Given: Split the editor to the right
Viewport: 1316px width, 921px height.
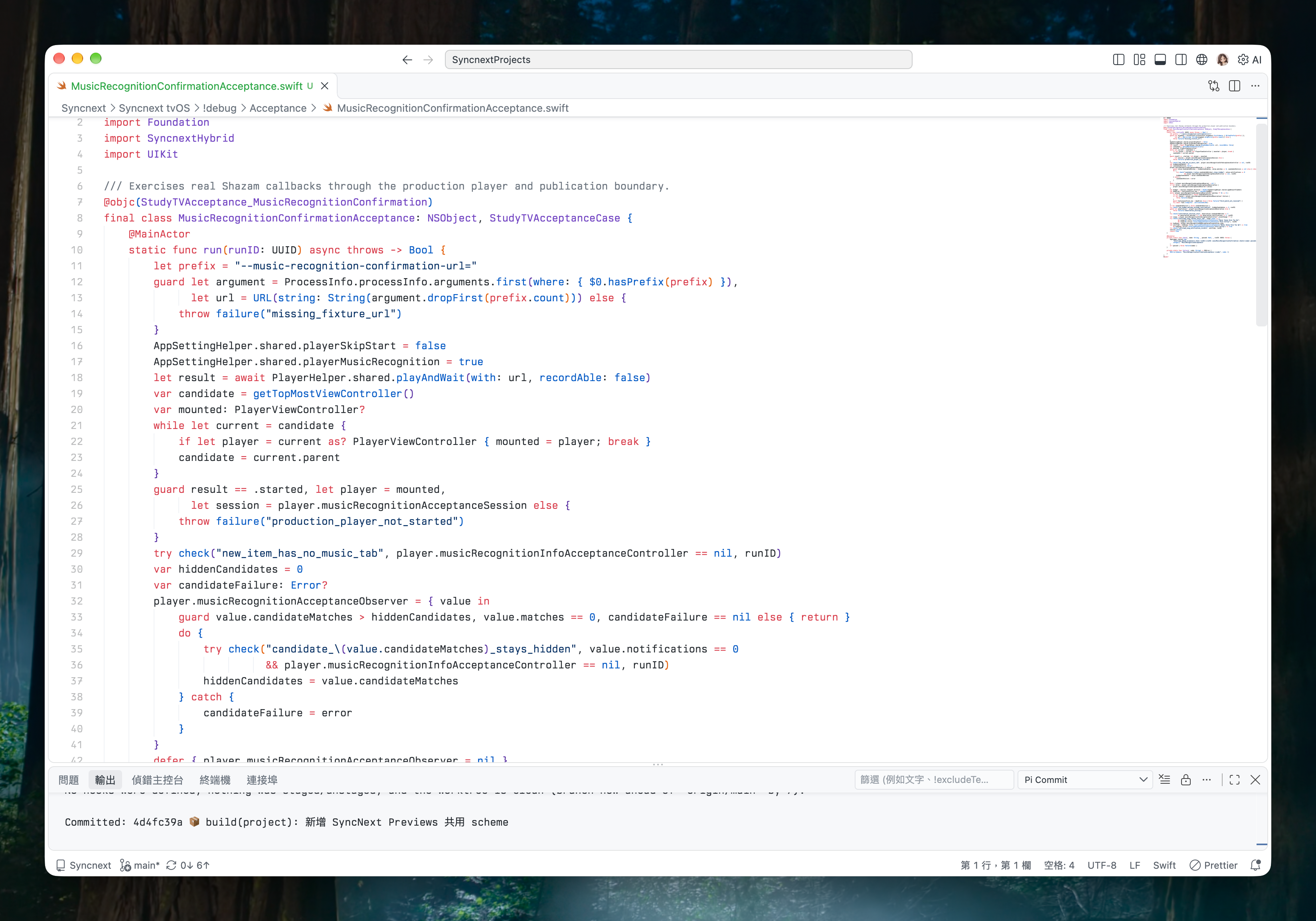Looking at the screenshot, I should [1235, 86].
